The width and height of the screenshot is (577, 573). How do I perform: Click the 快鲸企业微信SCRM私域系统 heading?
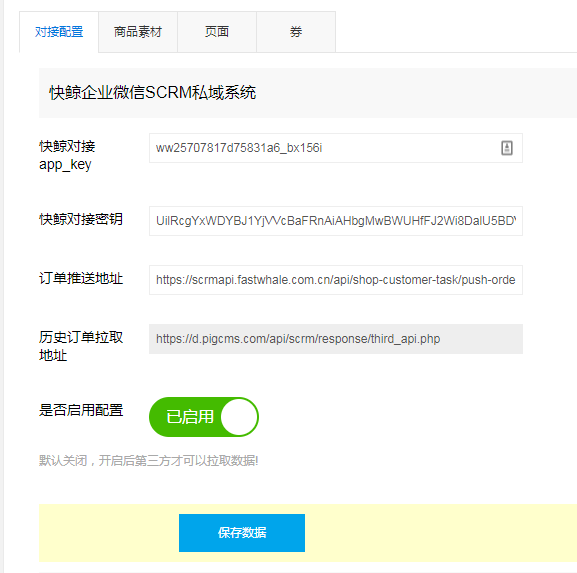pyautogui.click(x=153, y=92)
